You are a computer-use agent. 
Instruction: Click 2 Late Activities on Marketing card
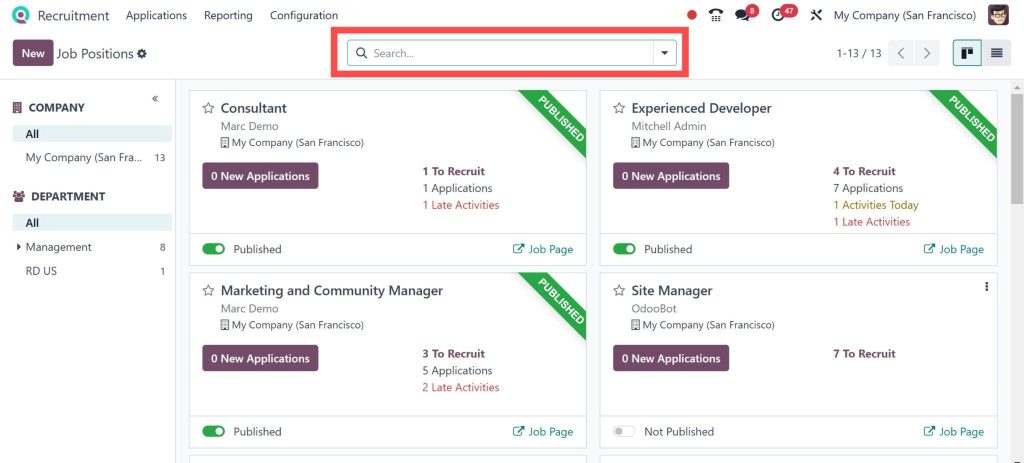460,387
